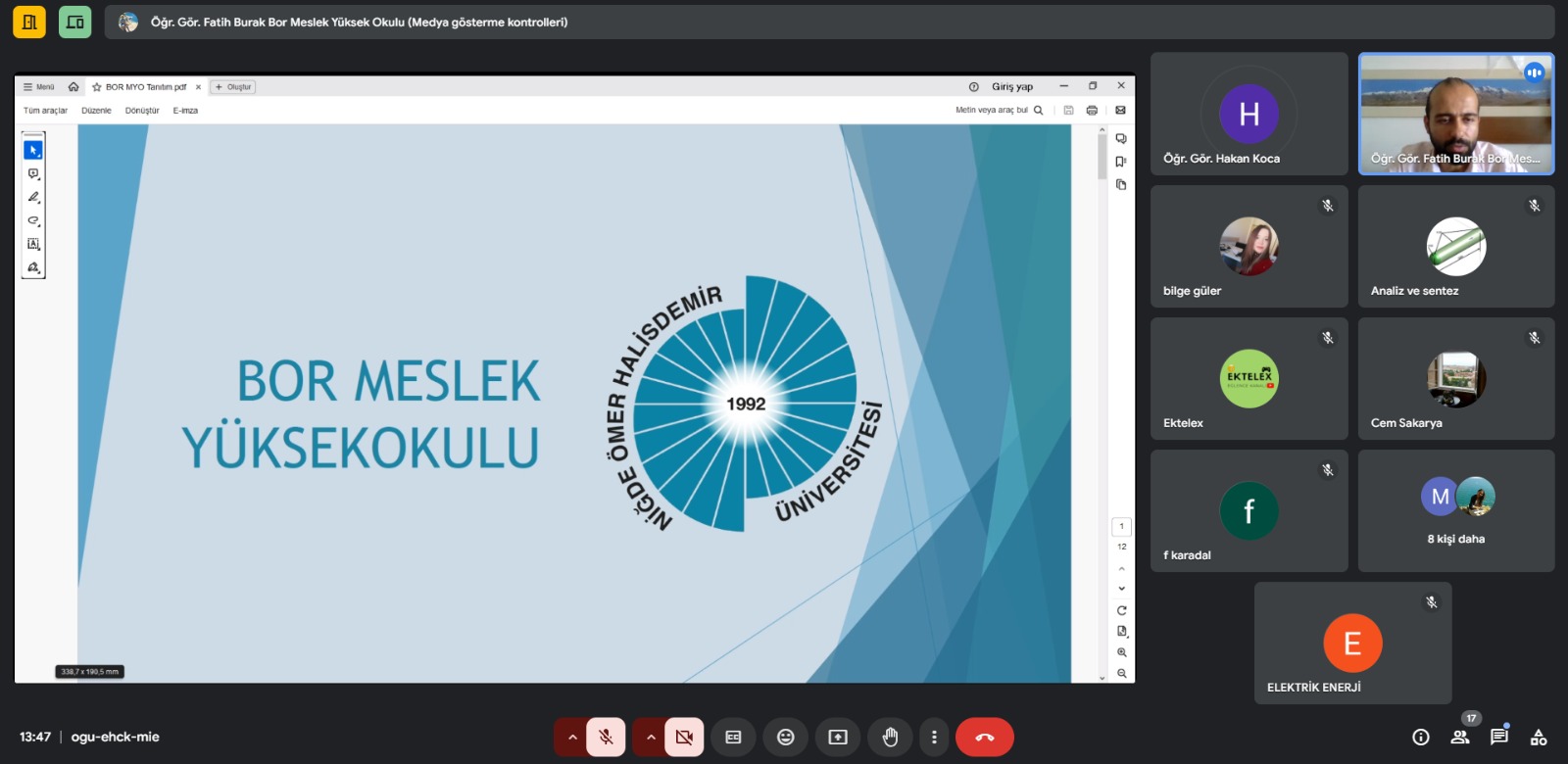Toggle the disabled camera button
Viewport: 1568px width, 764px height.
coord(684,738)
